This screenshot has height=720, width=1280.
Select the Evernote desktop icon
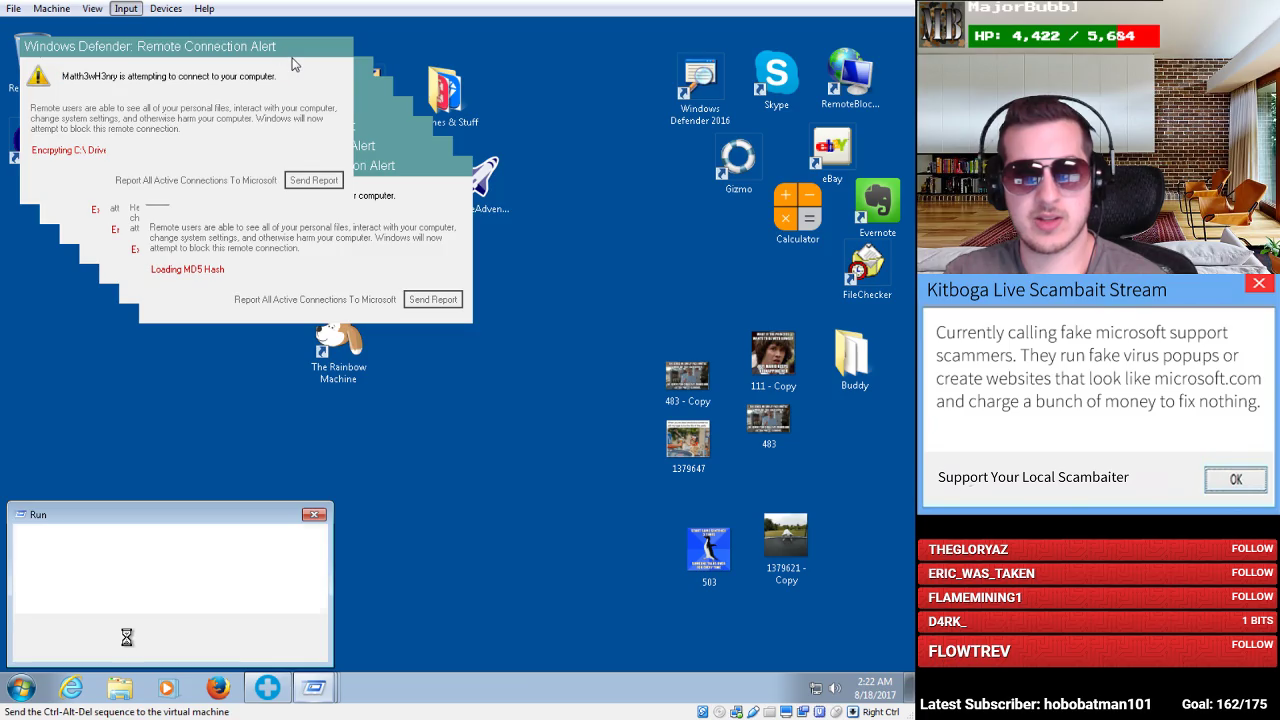[877, 208]
